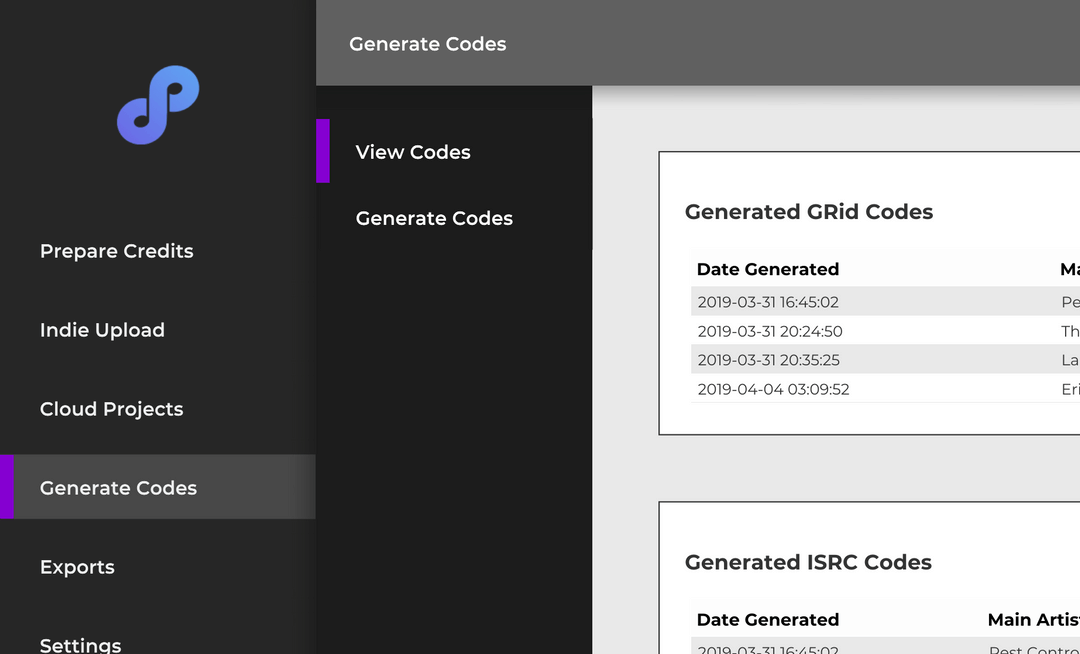Screen dimensions: 1080x654
Task: Click the Generated ISRC Codes heading
Action: tap(808, 563)
